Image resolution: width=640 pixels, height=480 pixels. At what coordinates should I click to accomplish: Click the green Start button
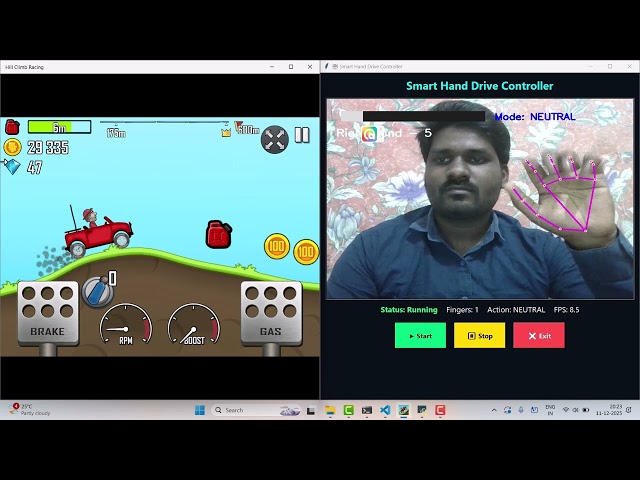pyautogui.click(x=420, y=336)
